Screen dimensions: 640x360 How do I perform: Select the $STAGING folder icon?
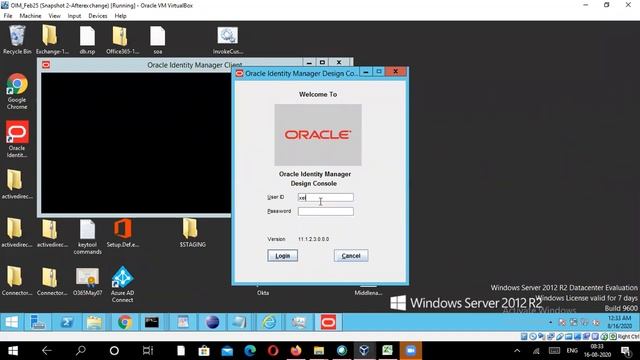click(193, 233)
